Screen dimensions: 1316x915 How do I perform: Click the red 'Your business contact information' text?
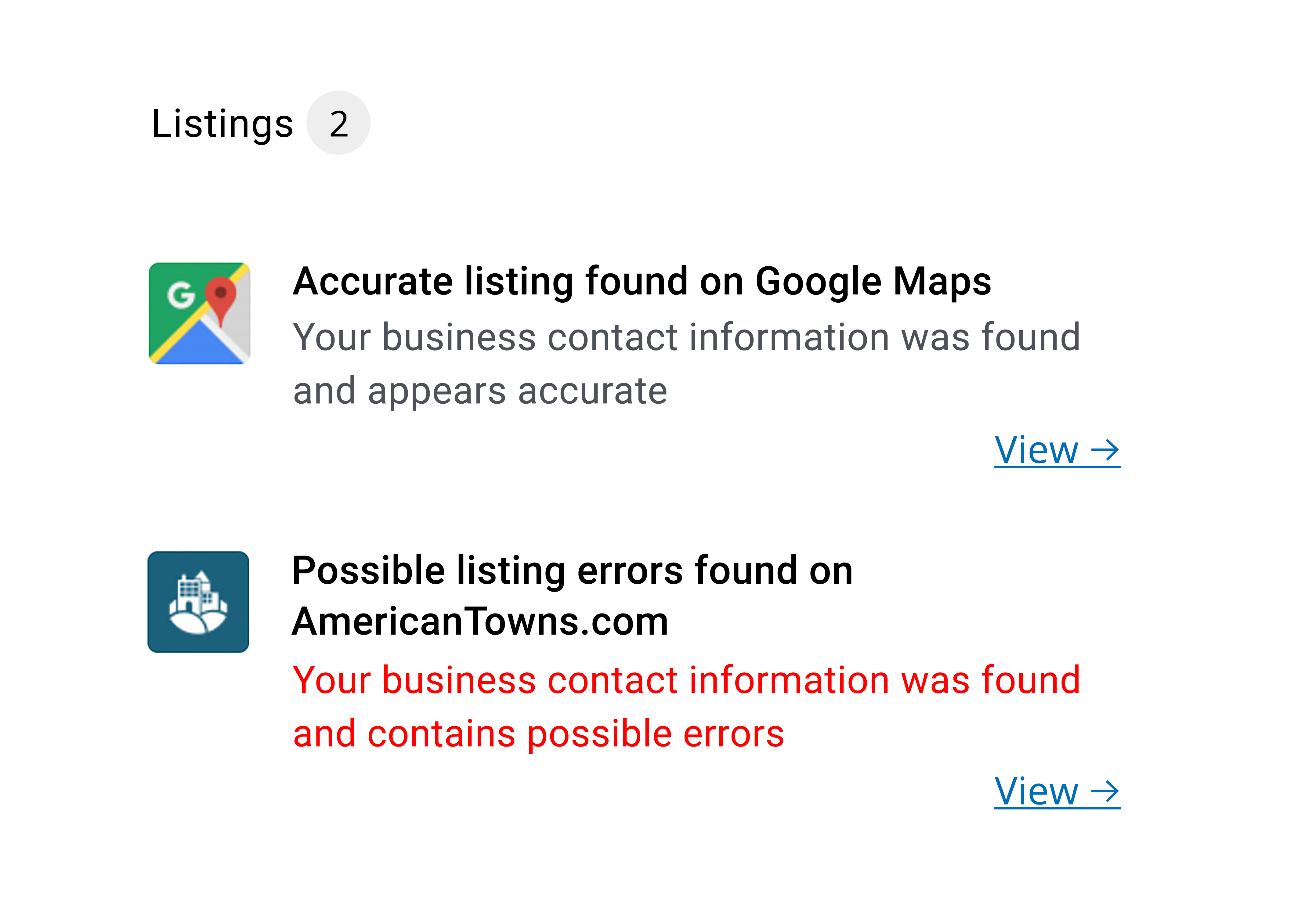686,680
